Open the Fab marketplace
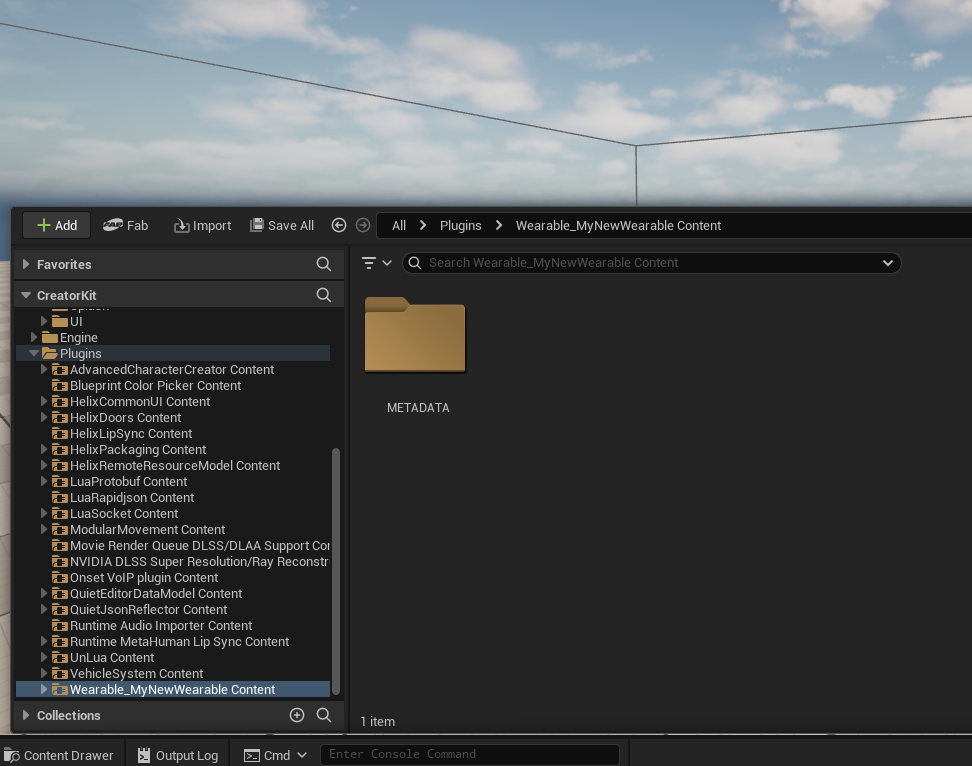Viewport: 972px width, 766px height. (126, 225)
